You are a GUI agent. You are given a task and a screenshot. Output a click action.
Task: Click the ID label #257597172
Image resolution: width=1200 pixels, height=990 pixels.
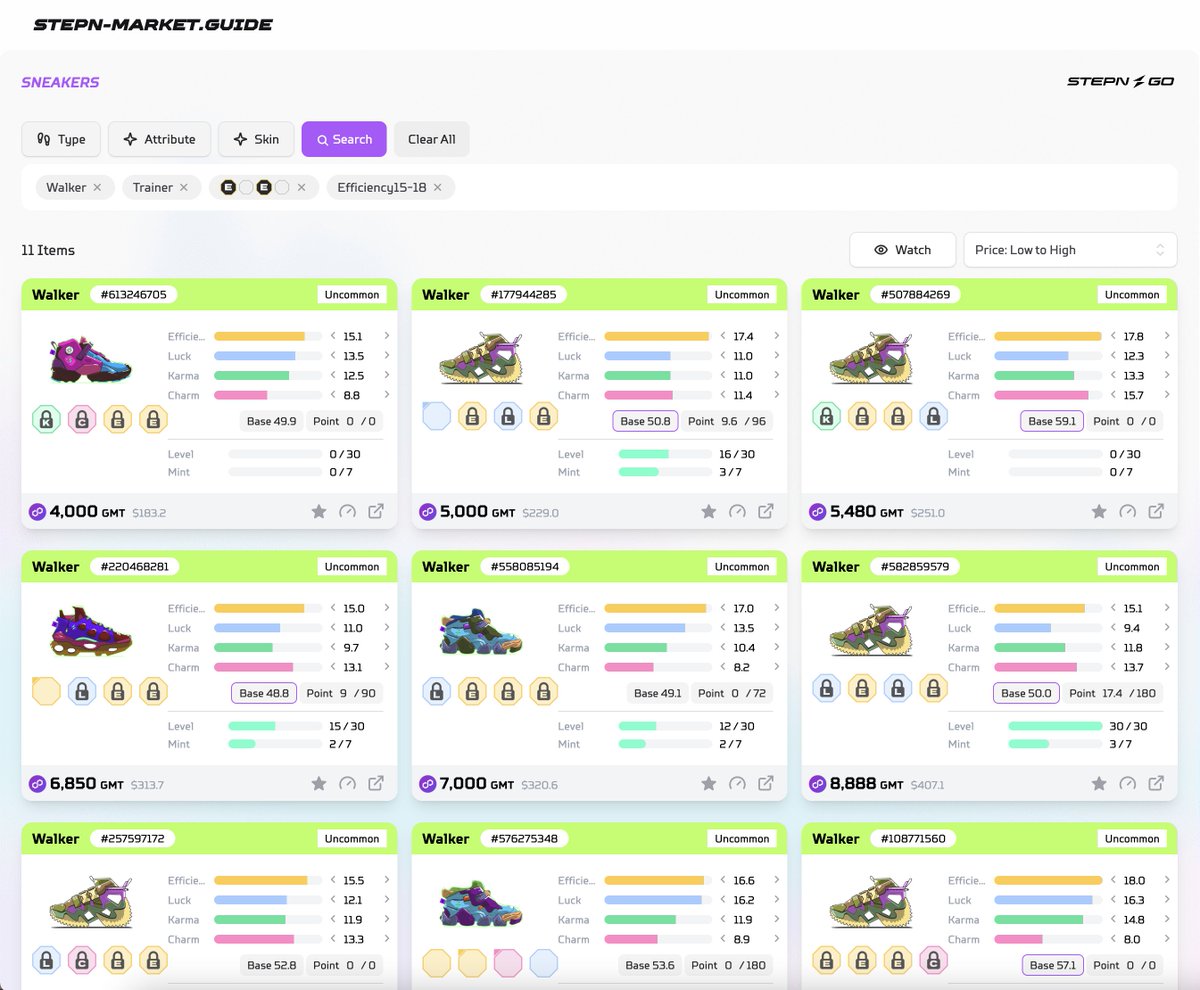133,838
